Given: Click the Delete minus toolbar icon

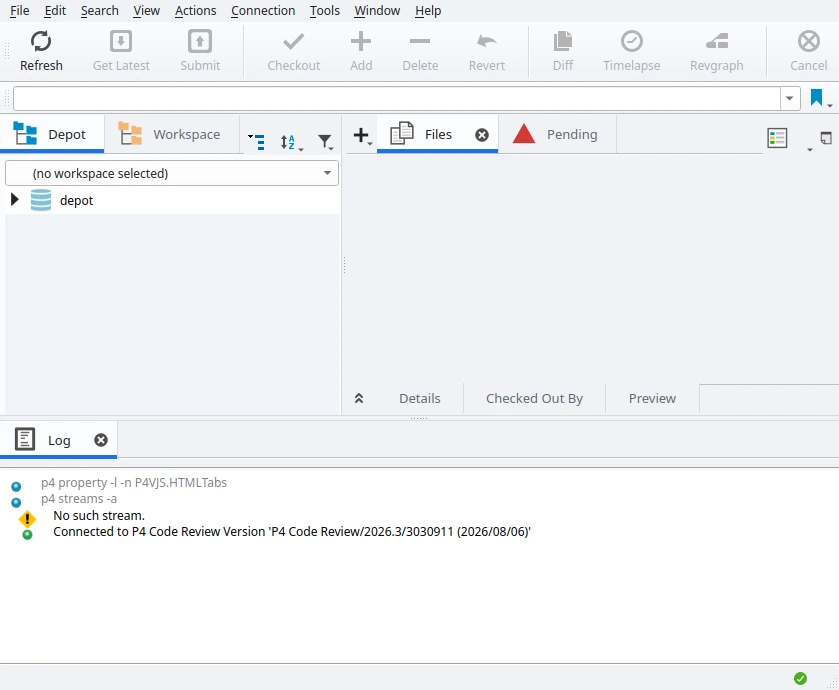Looking at the screenshot, I should 420,41.
